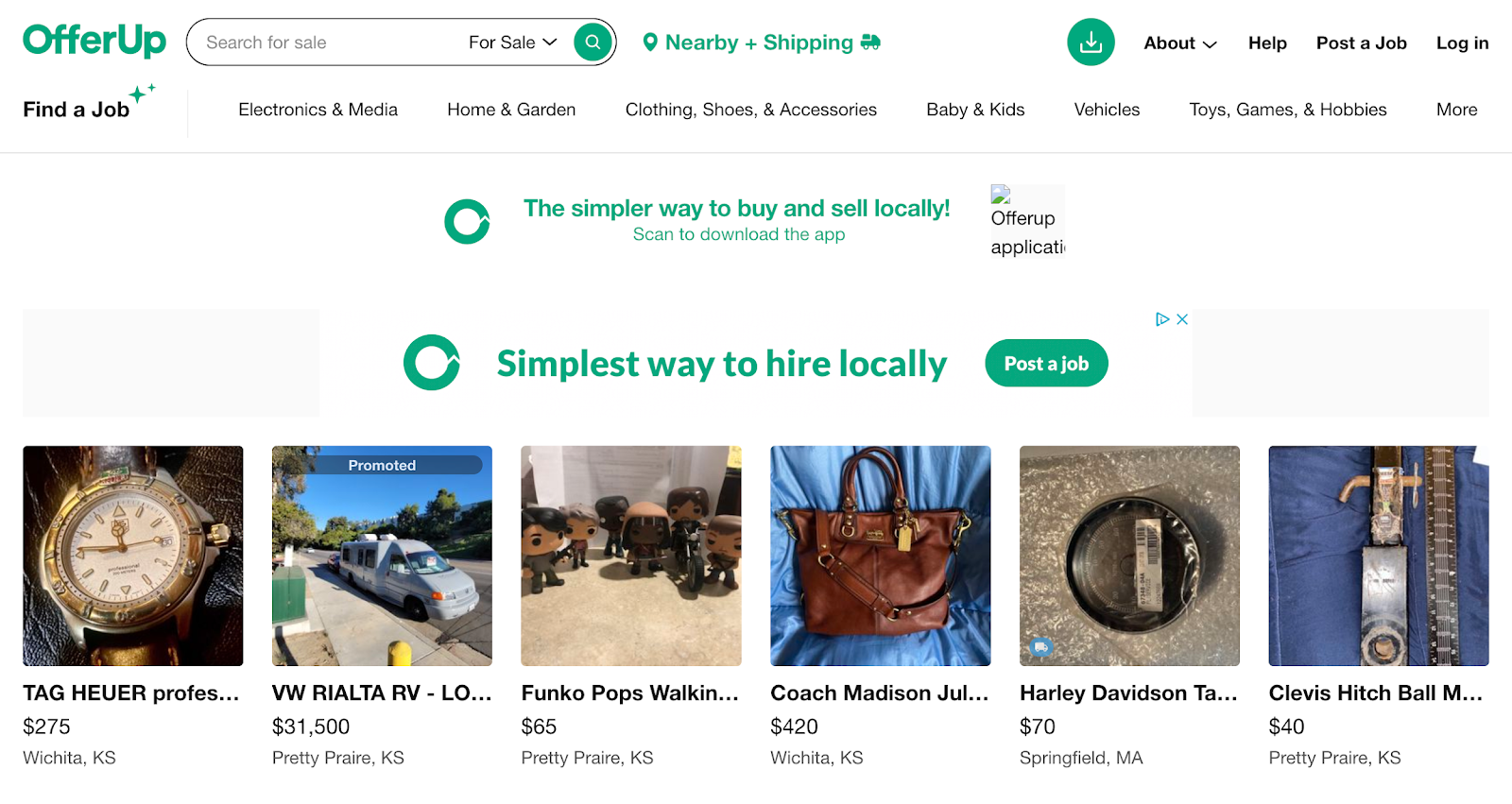Image resolution: width=1512 pixels, height=804 pixels.
Task: Expand the About menu
Action: point(1178,43)
